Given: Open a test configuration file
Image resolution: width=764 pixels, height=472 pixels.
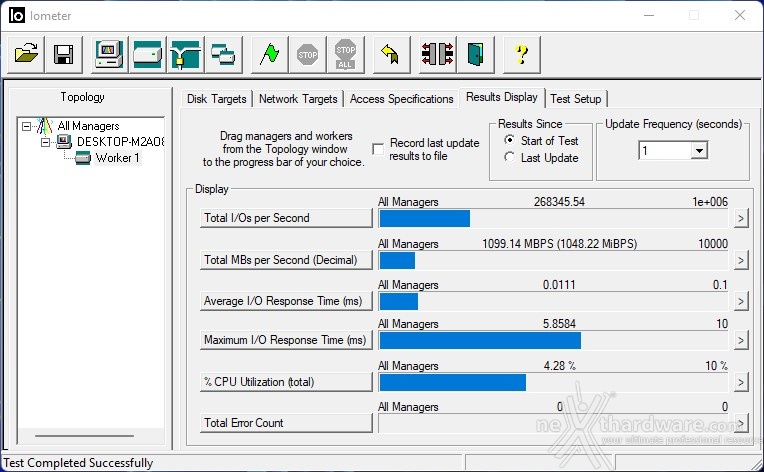Looking at the screenshot, I should point(26,54).
